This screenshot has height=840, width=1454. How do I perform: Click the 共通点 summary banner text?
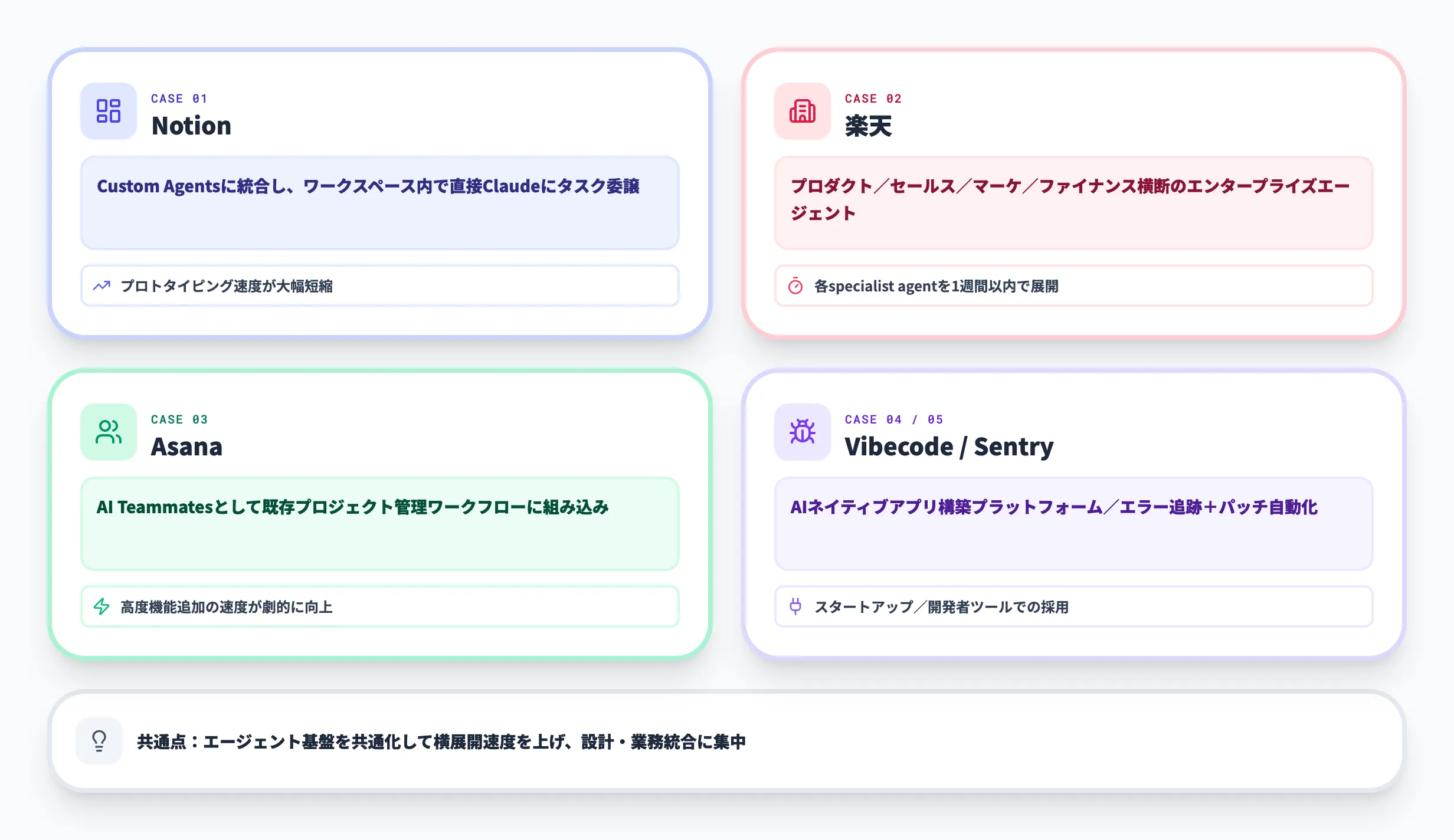[441, 741]
